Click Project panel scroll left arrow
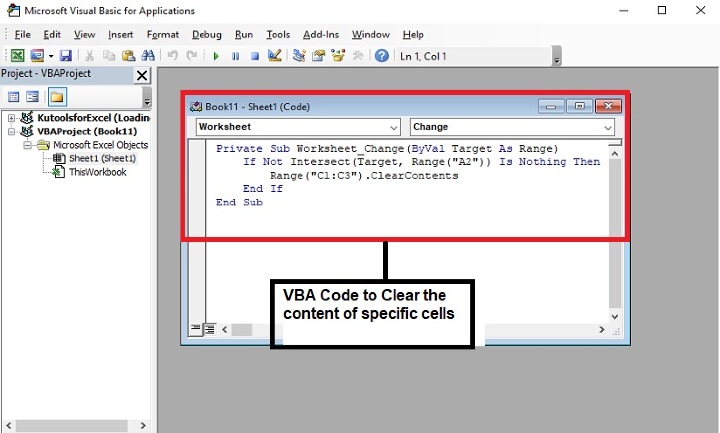 tap(8, 425)
